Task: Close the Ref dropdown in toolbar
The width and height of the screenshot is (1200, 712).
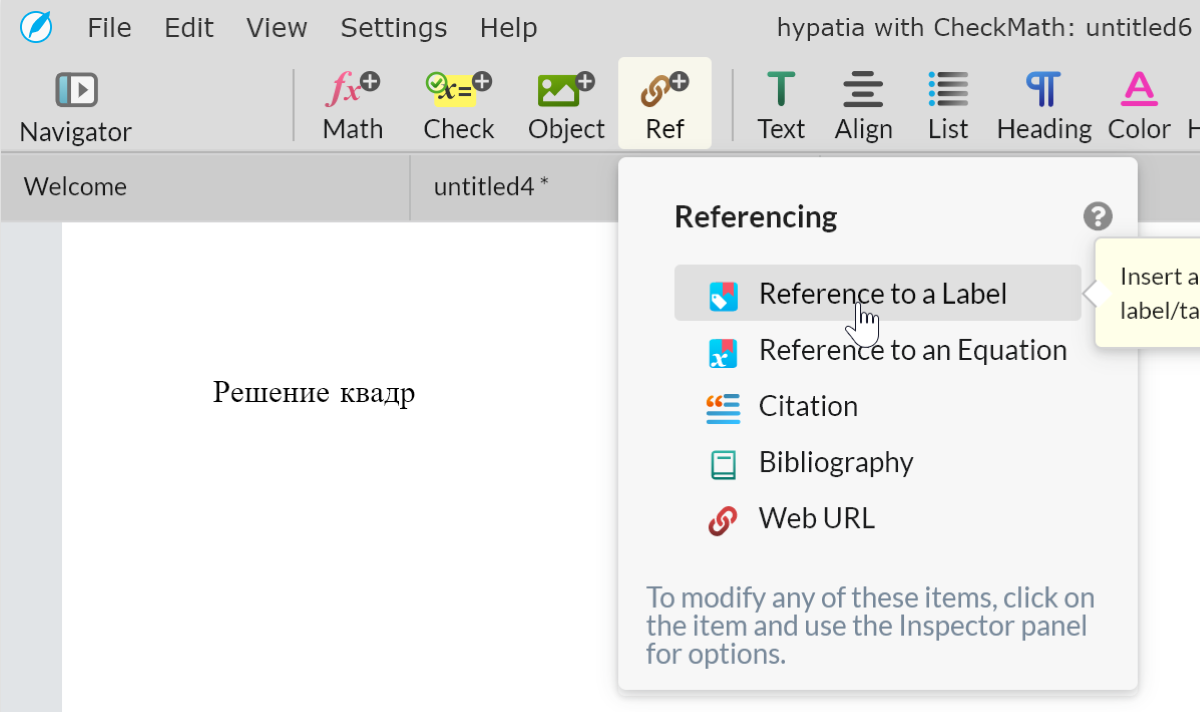Action: tap(665, 107)
